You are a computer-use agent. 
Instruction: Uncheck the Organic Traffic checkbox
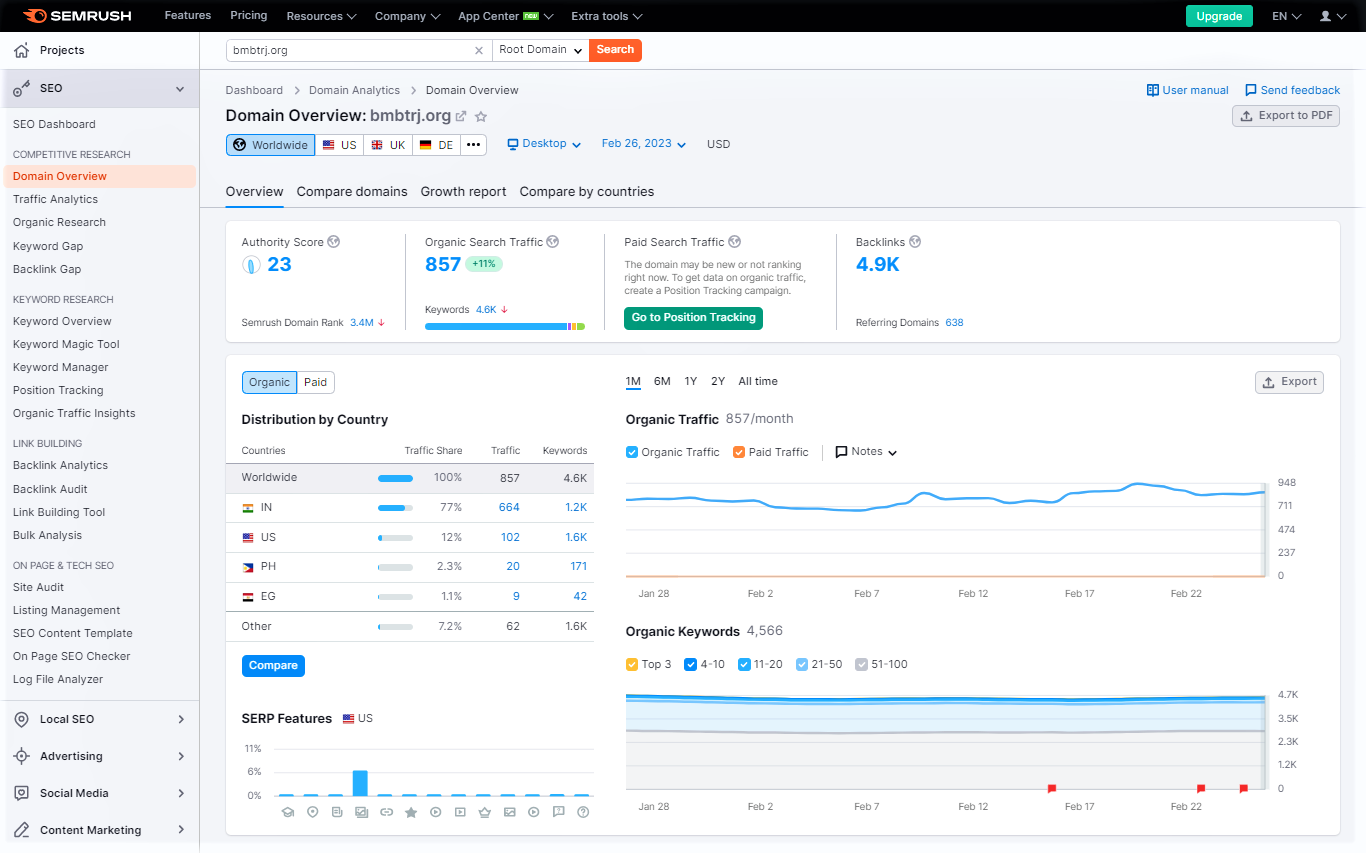[632, 452]
